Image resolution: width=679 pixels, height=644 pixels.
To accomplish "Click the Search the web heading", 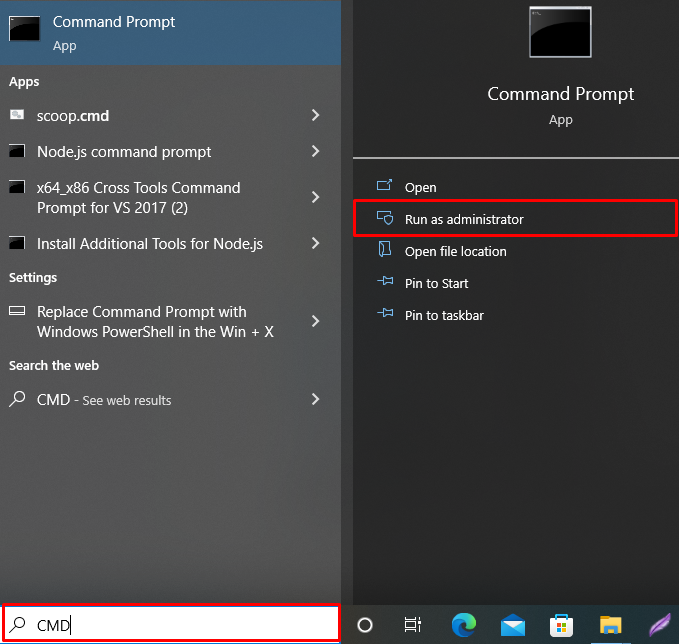I will pos(54,365).
